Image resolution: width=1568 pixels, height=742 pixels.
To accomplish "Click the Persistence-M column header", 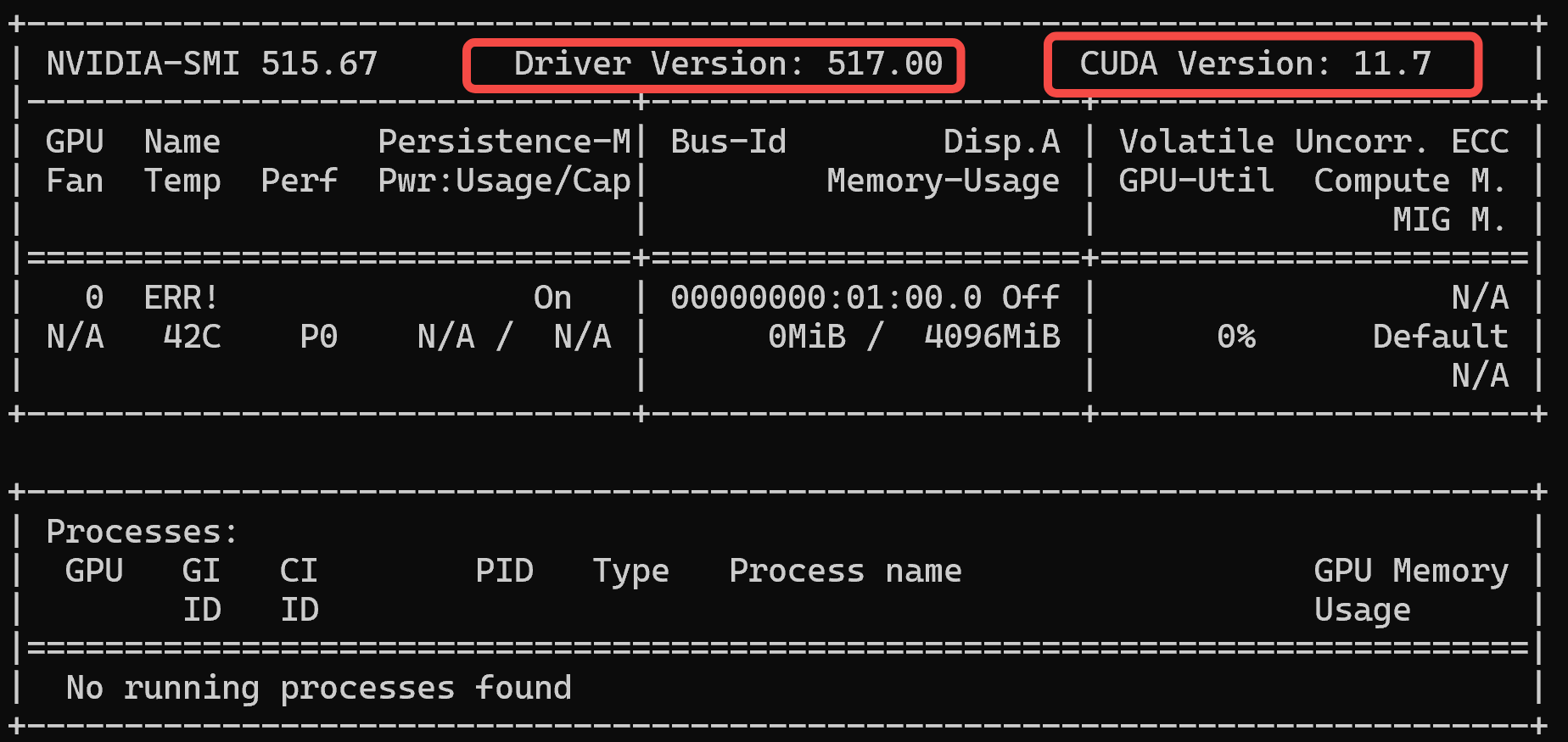I will click(x=504, y=142).
